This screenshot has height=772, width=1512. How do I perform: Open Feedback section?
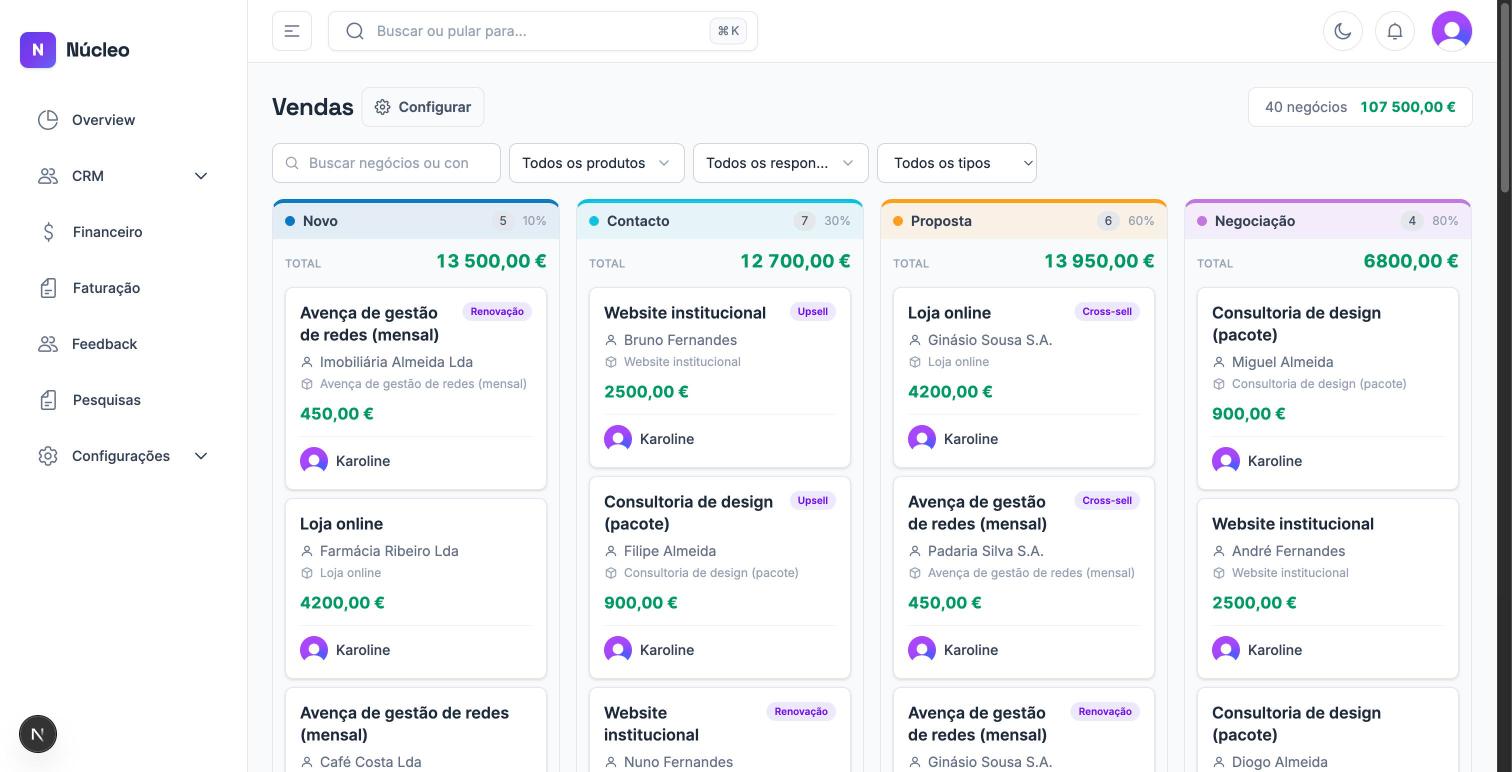click(x=124, y=344)
